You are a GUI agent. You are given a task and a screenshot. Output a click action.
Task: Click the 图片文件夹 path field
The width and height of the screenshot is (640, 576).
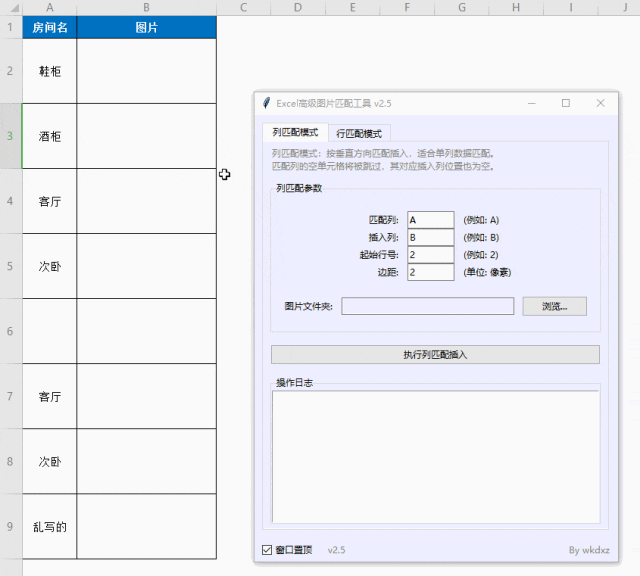427,306
